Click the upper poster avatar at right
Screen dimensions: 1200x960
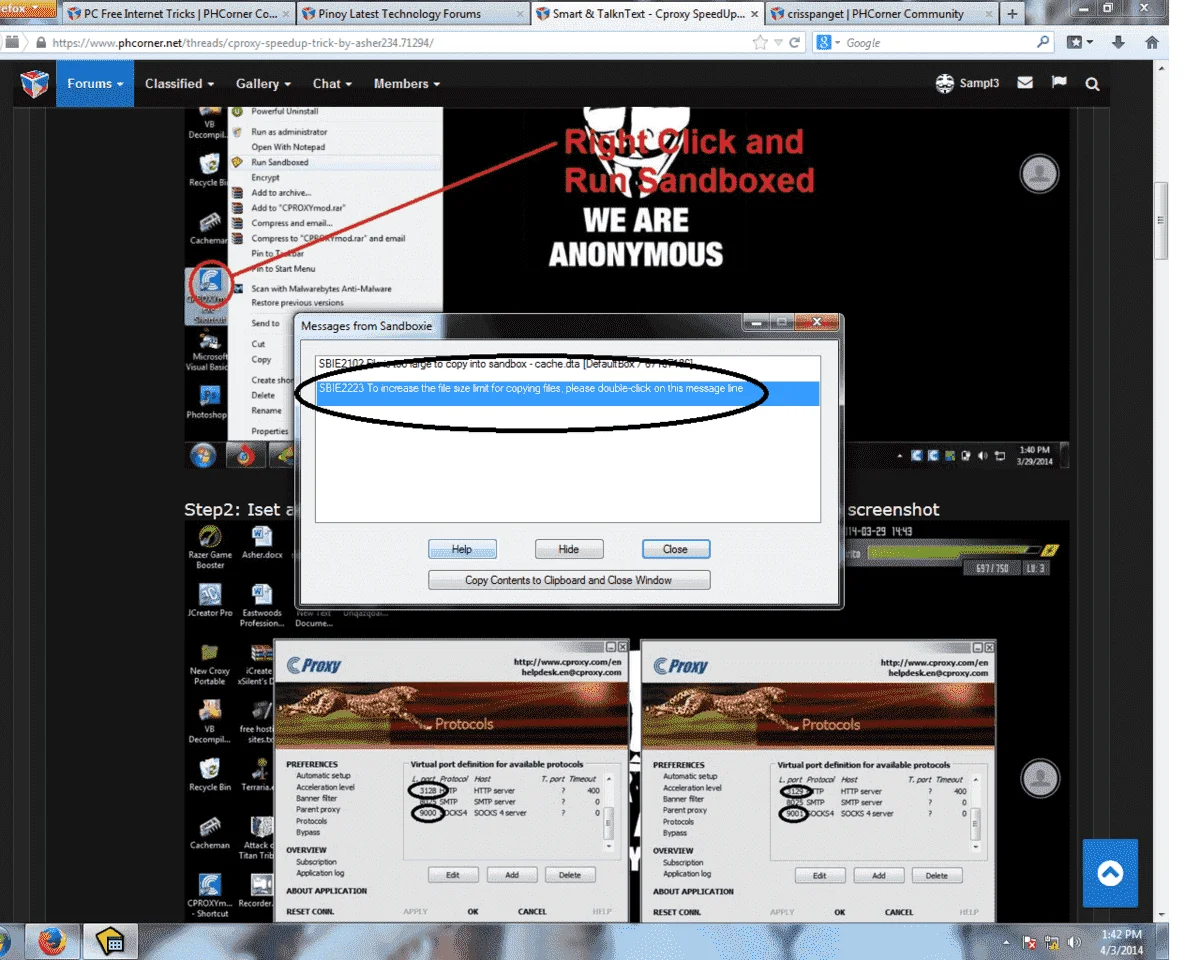[x=1039, y=174]
